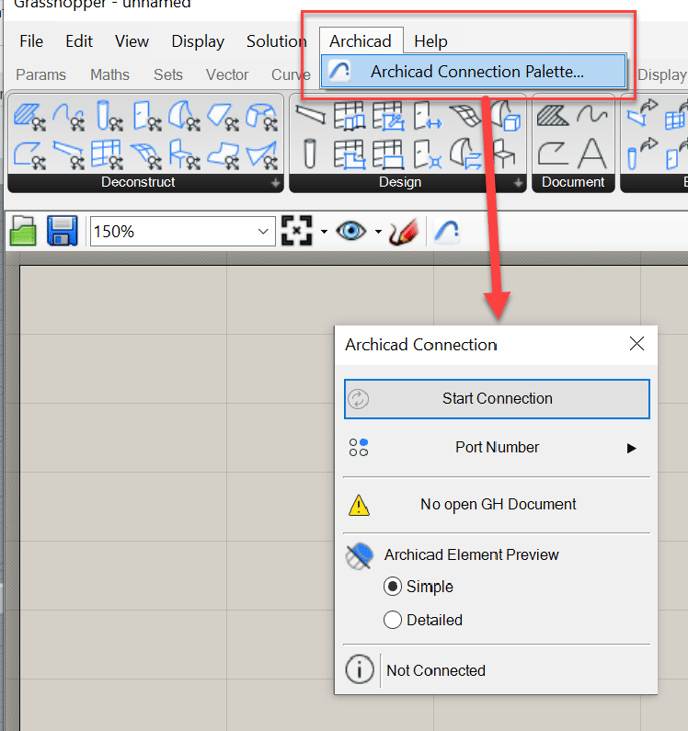Click the 'No open GH Document' text
The width and height of the screenshot is (688, 731).
[498, 504]
